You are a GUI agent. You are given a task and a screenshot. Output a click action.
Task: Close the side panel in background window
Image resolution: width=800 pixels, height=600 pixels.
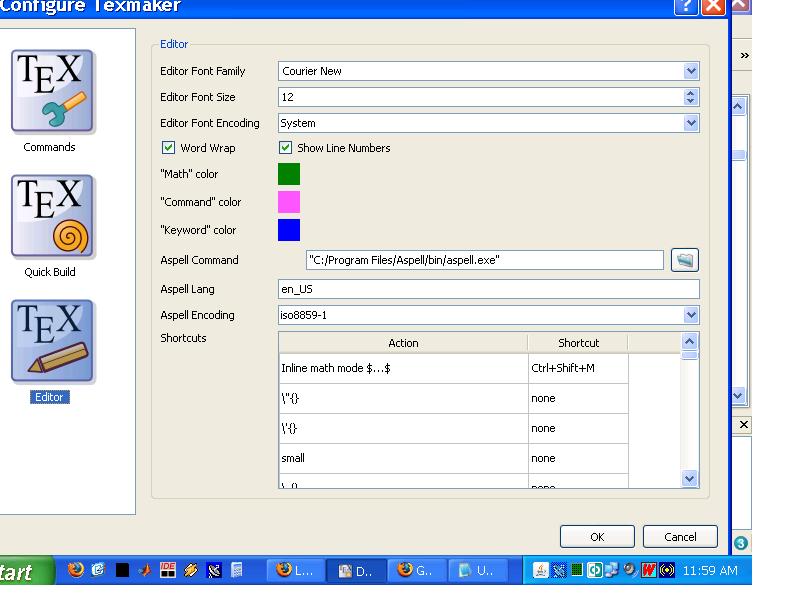(x=744, y=424)
